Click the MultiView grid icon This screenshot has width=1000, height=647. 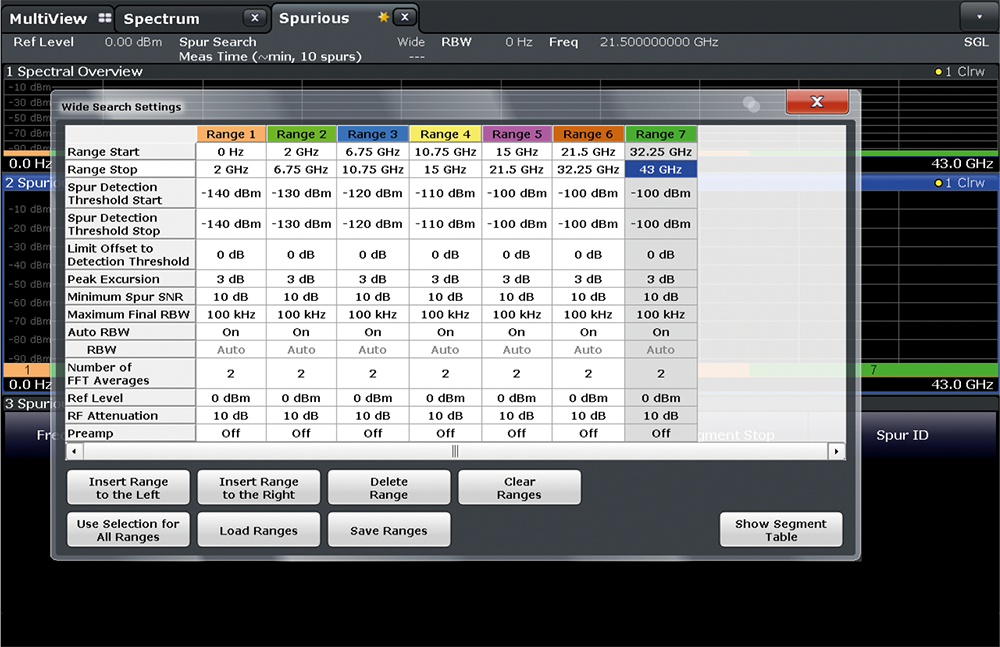coord(105,18)
